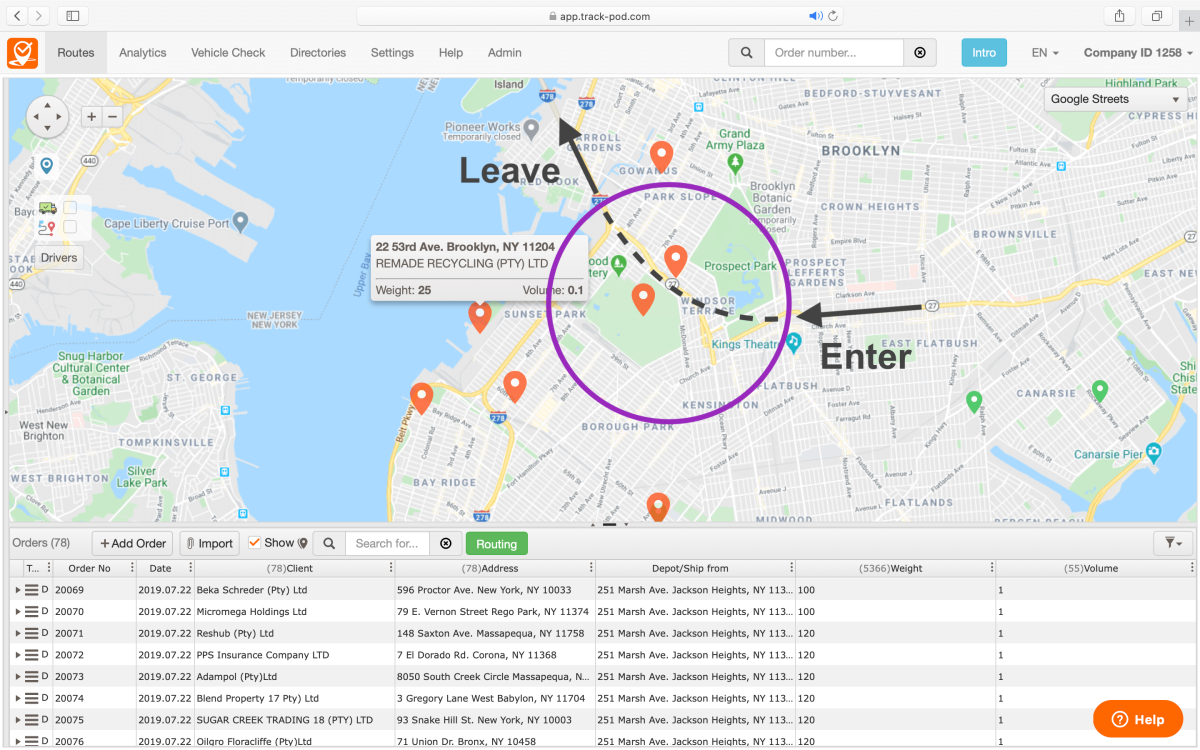Image resolution: width=1200 pixels, height=750 pixels.
Task: Click the orange pin near Belt Pkwy
Action: (421, 398)
